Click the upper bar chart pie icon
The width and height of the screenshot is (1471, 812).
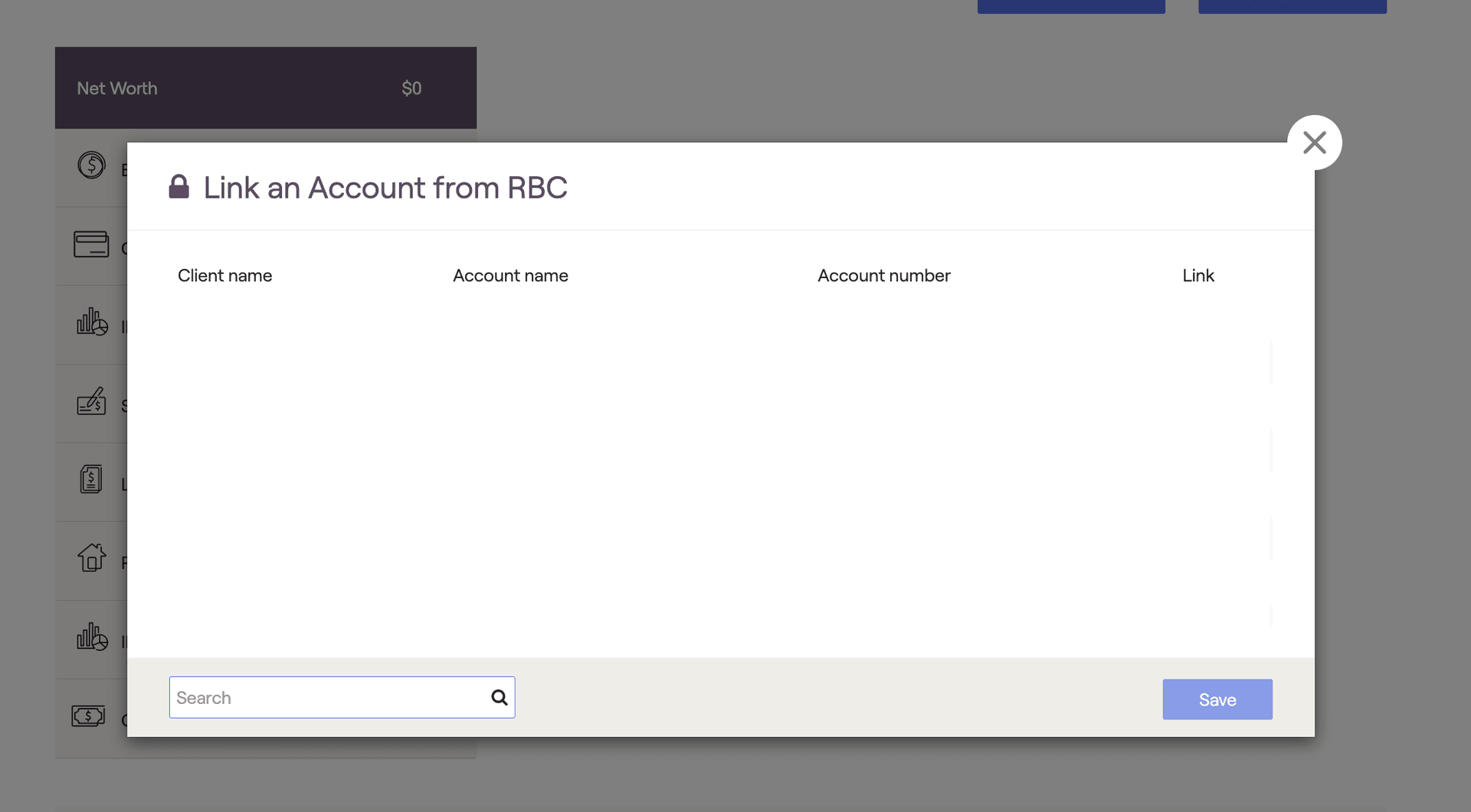tap(92, 322)
